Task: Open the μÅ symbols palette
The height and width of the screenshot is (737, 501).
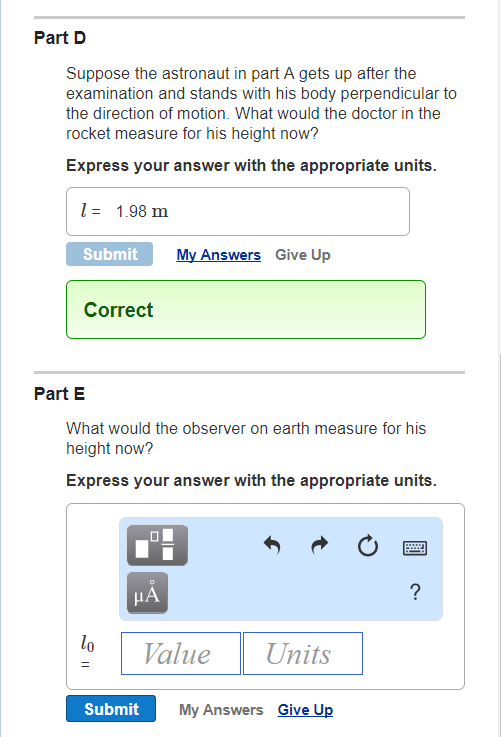Action: 147,593
